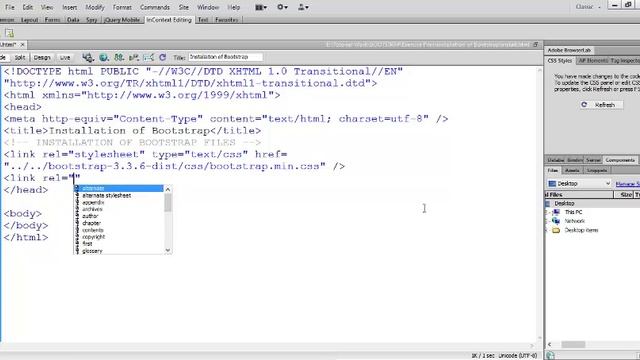Choose 'copyright' from the code hints
The width and height of the screenshot is (640, 360).
[119, 237]
